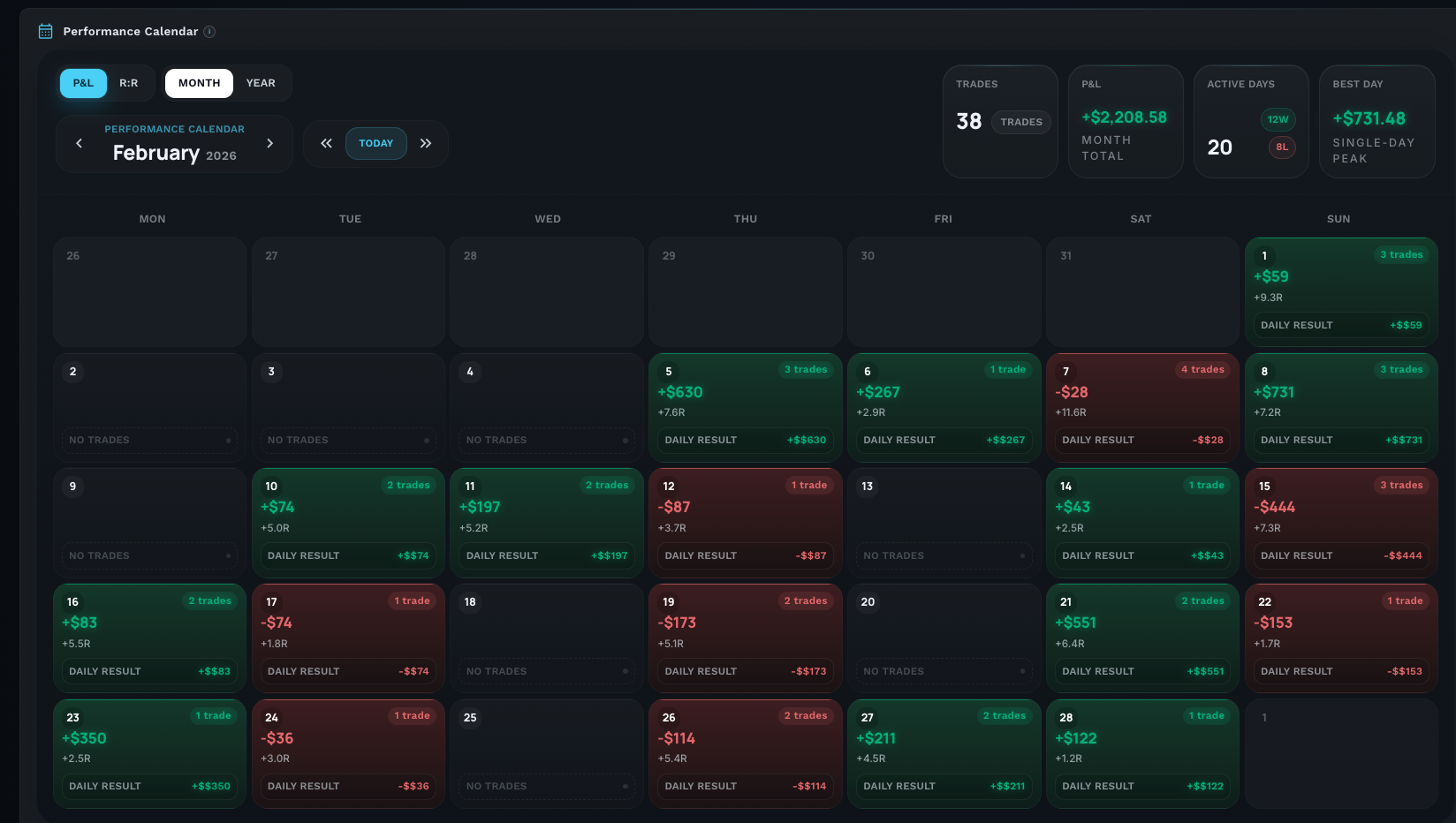Jump to current date with the TODAY button
The width and height of the screenshot is (1456, 823).
(x=376, y=143)
